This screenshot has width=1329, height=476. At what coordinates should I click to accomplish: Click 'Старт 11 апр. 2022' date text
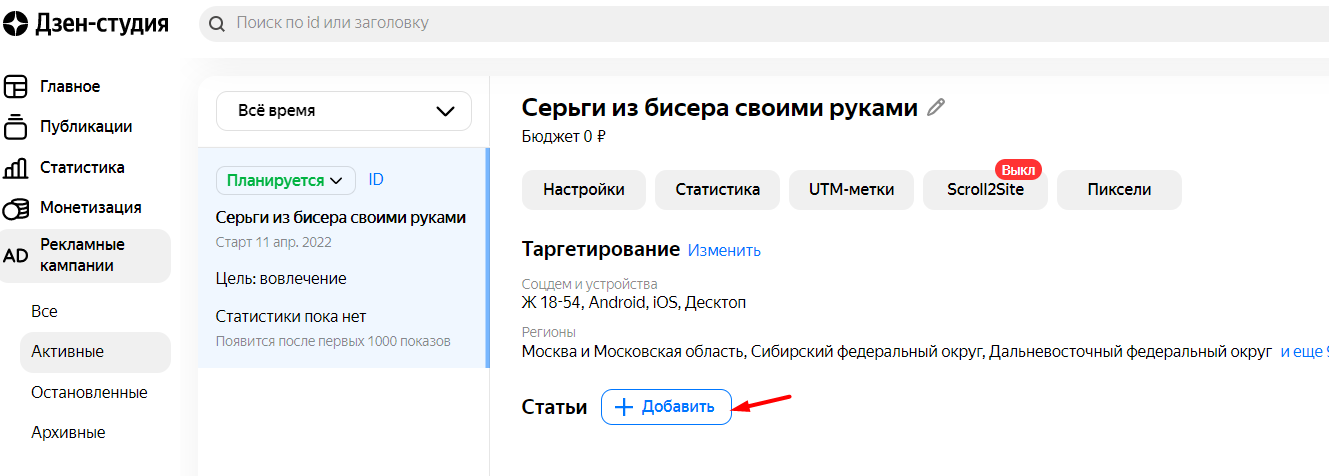[x=274, y=242]
